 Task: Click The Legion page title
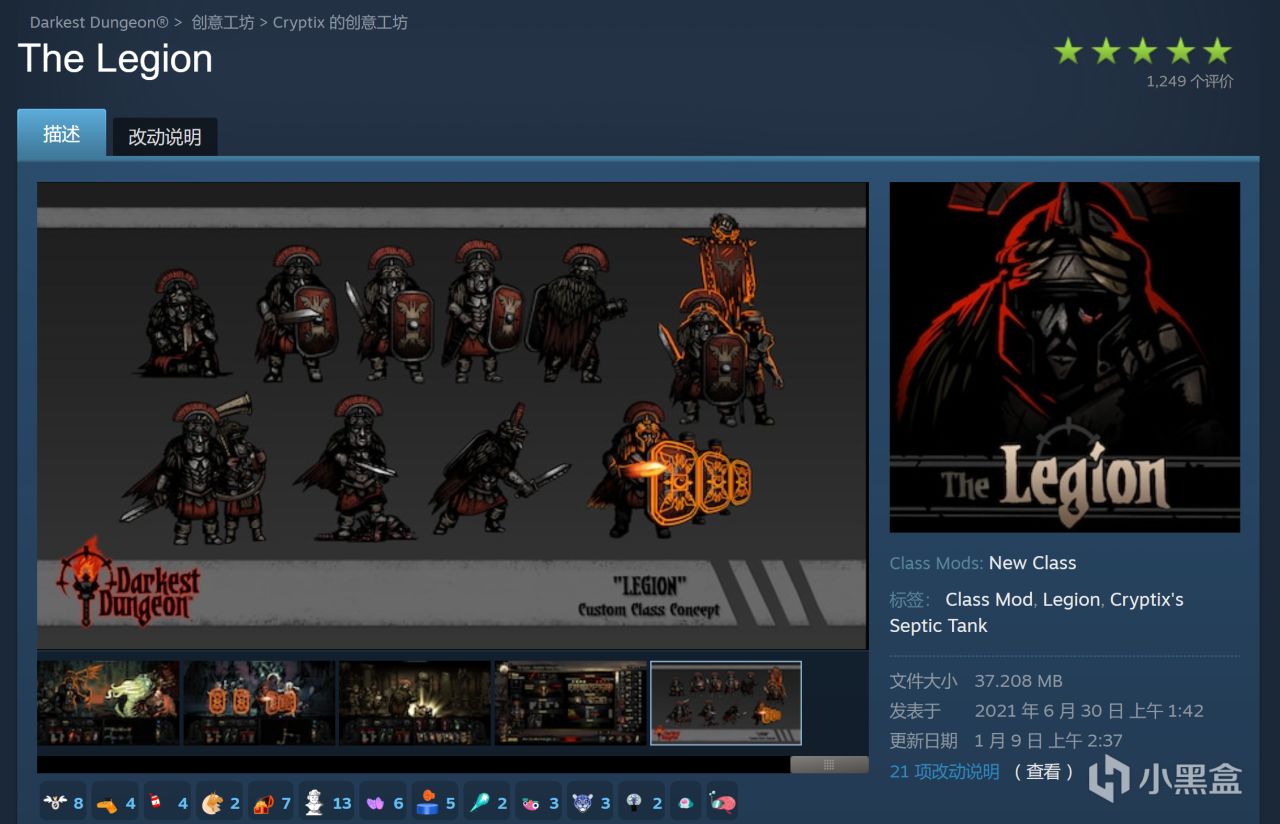tap(115, 59)
